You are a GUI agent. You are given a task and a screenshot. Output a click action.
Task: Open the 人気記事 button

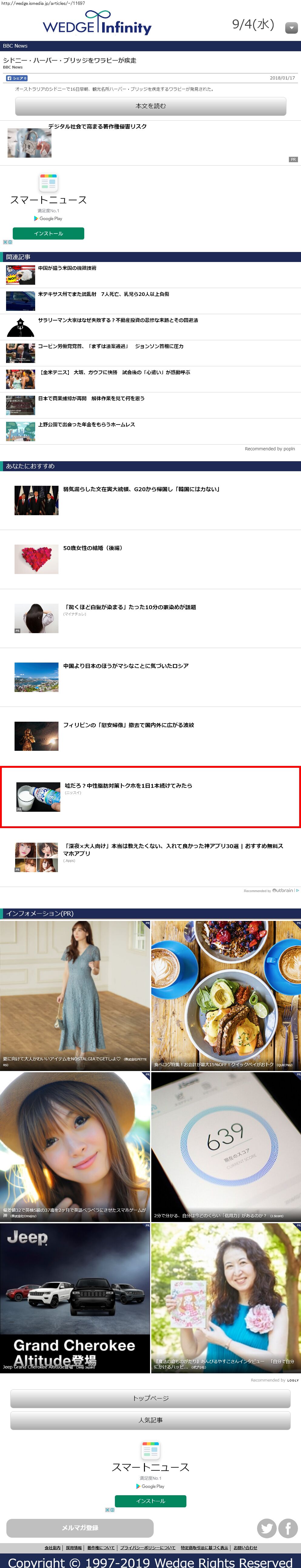pyautogui.click(x=150, y=1421)
